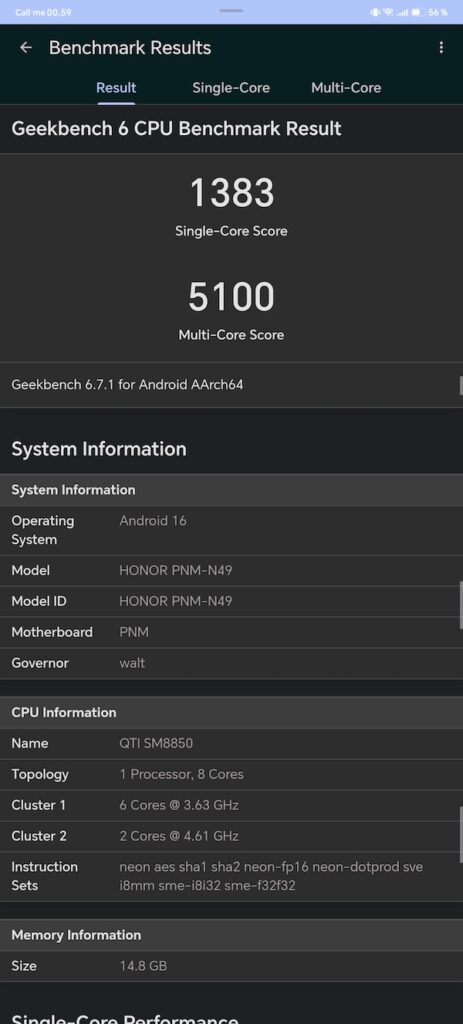Select the Model HONOR PNM-N49 row
The image size is (463, 1024).
click(x=231, y=571)
